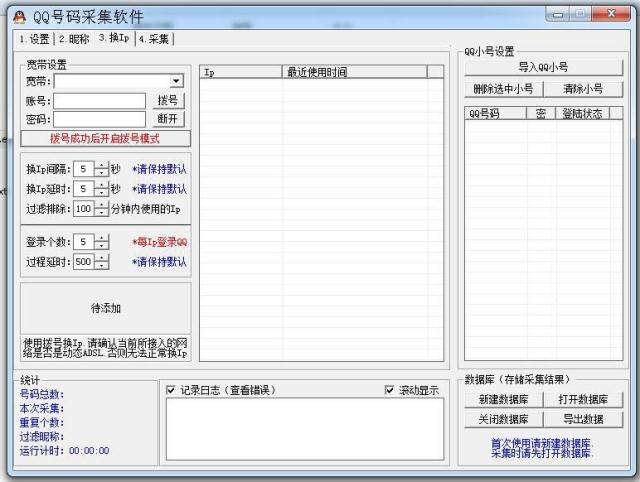Open the 1.设置 tab
This screenshot has height=482, width=640.
tap(34, 39)
